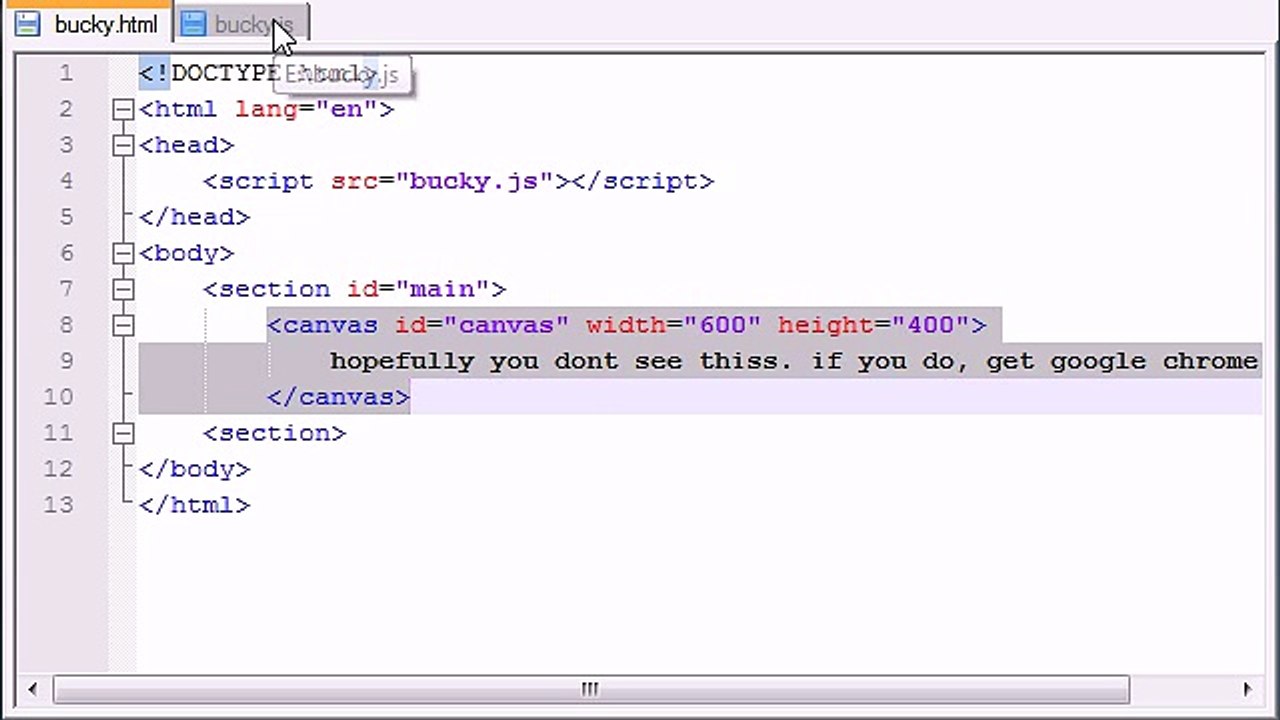
Task: Click line number 9 in the margin
Action: 66,361
